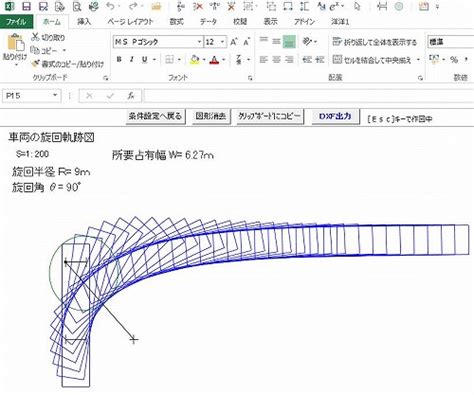
Task: Click the Cut (切り取り) scissors icon
Action: pyautogui.click(x=35, y=37)
